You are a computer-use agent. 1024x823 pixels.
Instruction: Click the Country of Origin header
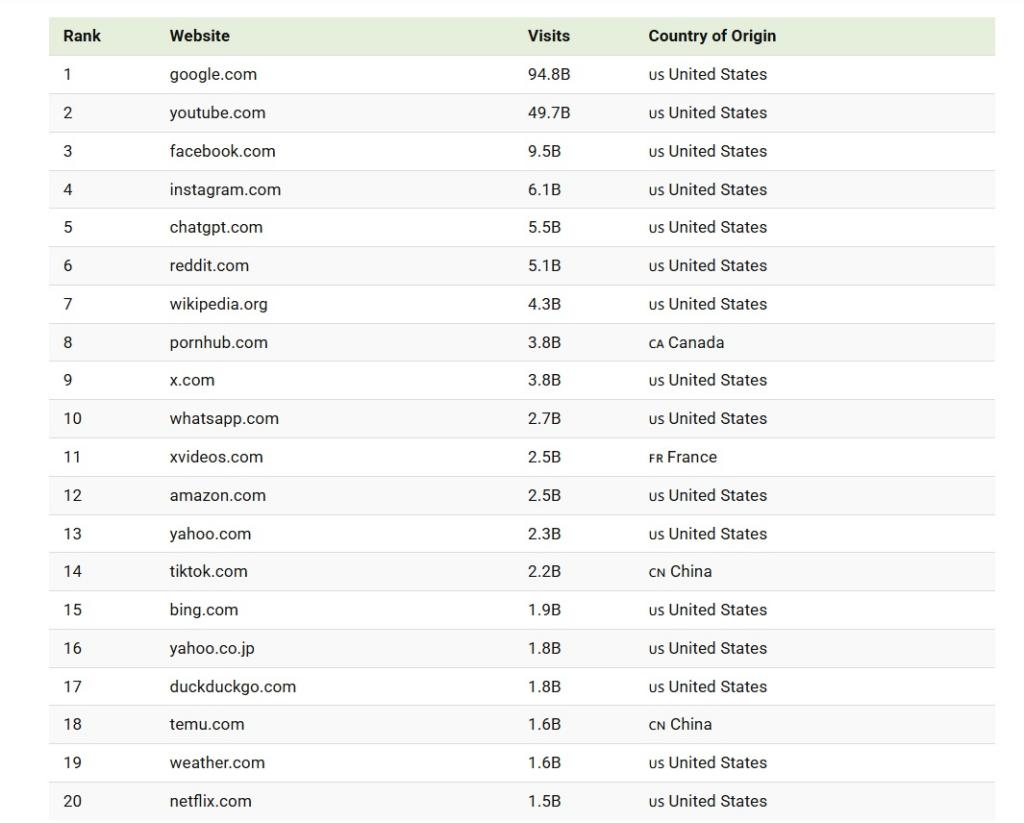pos(711,36)
